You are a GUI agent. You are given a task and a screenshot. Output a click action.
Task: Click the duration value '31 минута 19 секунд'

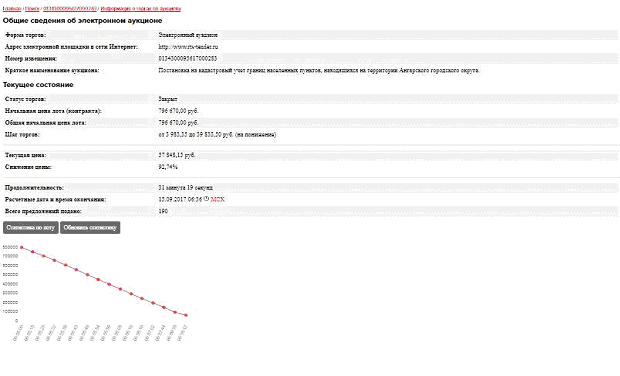(x=185, y=188)
